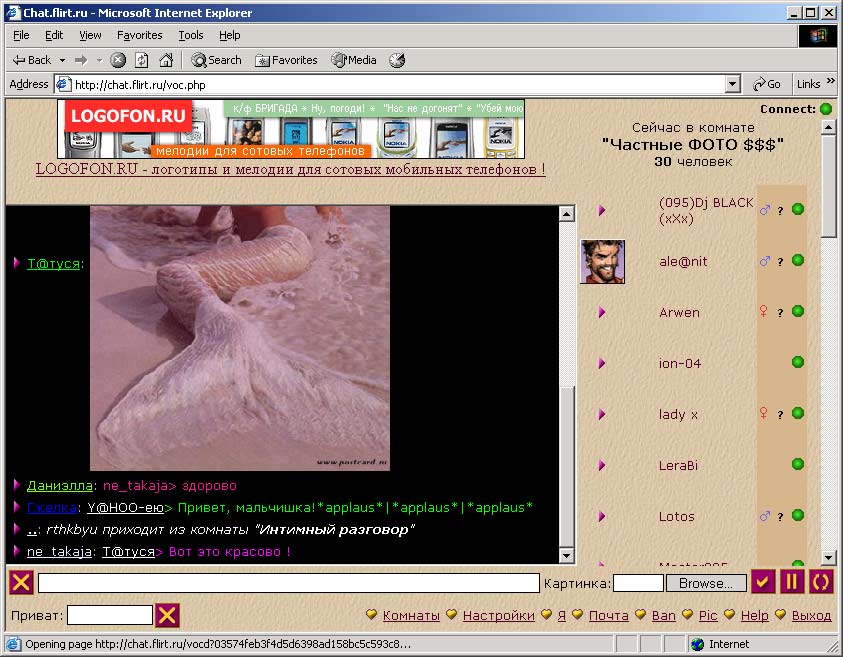Open the Комнаты rooms link
The height and width of the screenshot is (657, 843).
(x=411, y=616)
